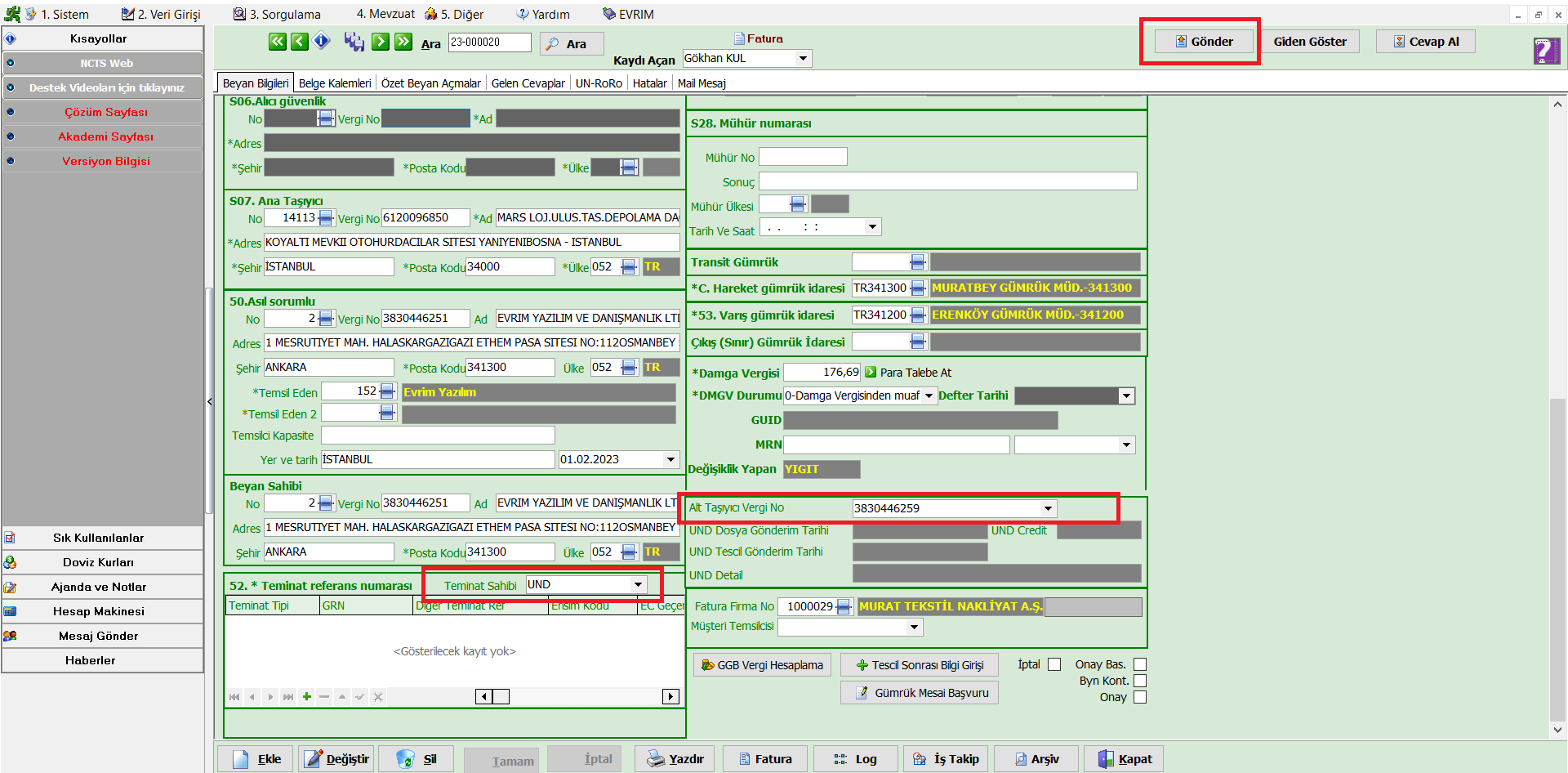This screenshot has height=773, width=1568.
Task: Open Doviz Kurları sidebar item
Action: tap(103, 562)
